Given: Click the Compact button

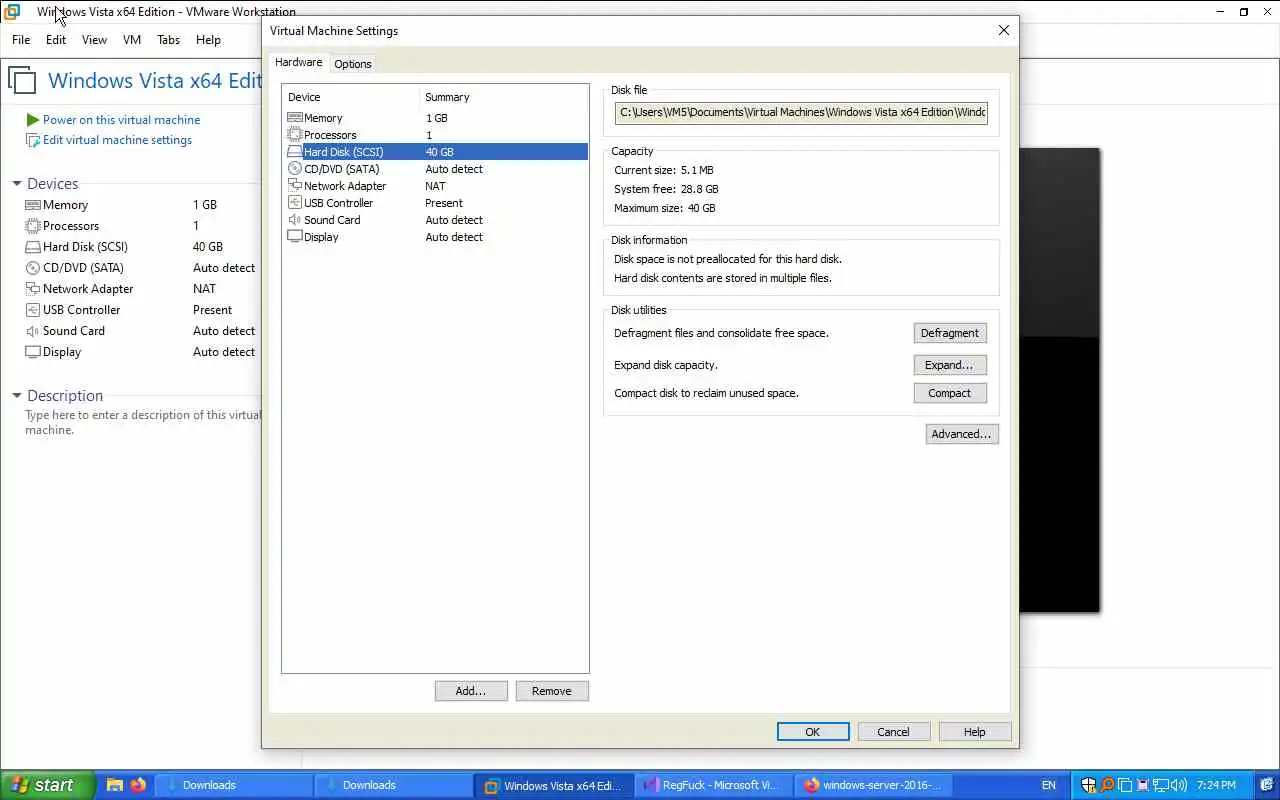Looking at the screenshot, I should coord(950,393).
